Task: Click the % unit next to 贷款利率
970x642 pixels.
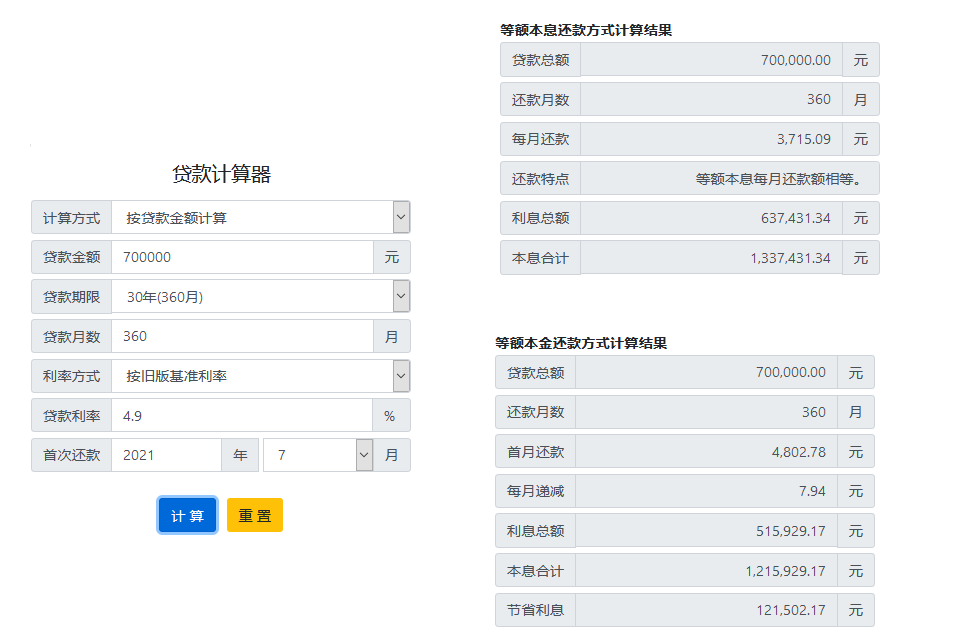Action: click(x=391, y=416)
